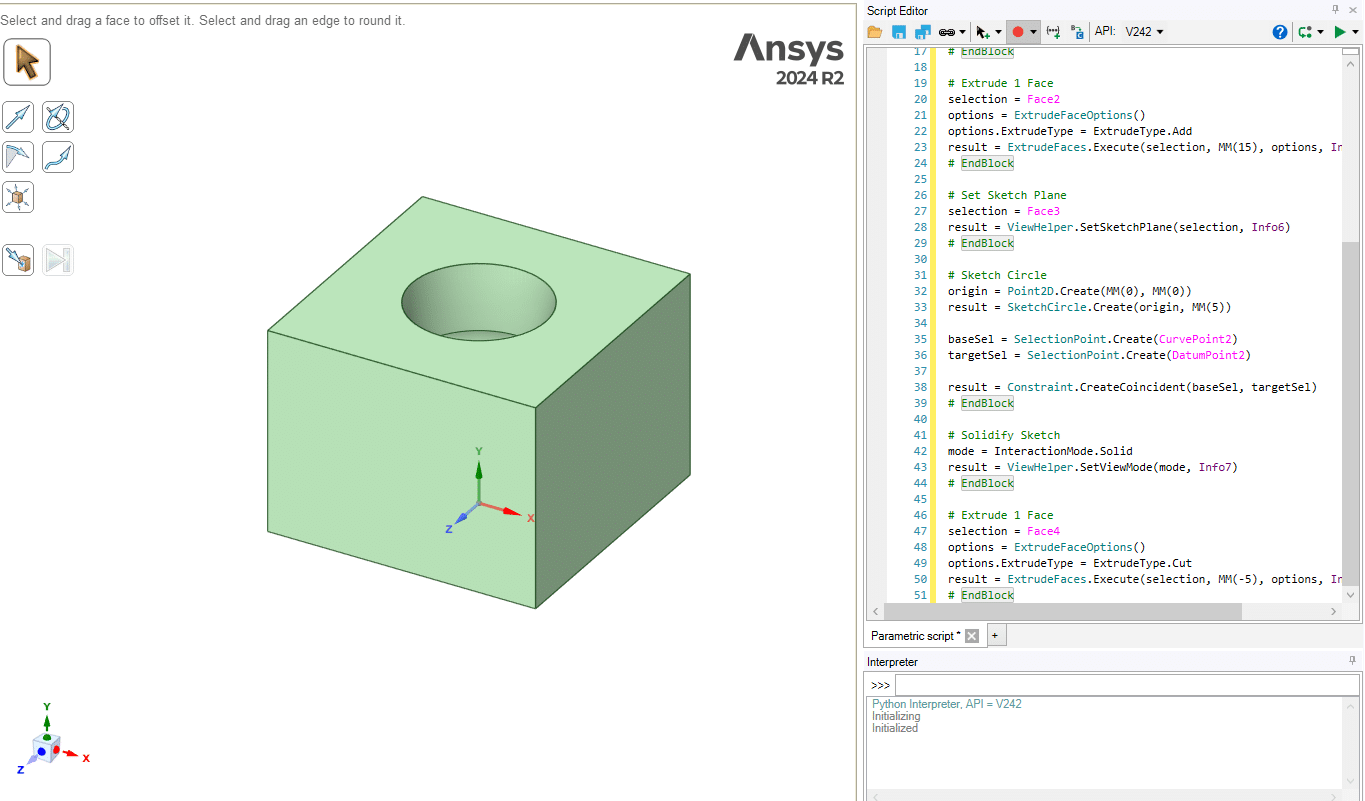Screen dimensions: 1365x801
Task: Click the Draft tool guide icon
Action: click(18, 157)
